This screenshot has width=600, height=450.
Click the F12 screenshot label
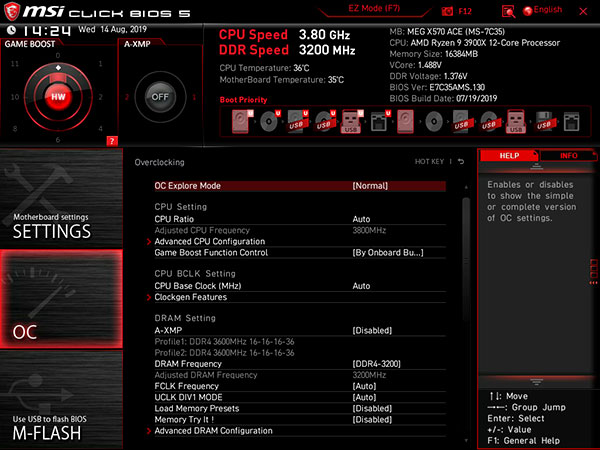coord(465,11)
